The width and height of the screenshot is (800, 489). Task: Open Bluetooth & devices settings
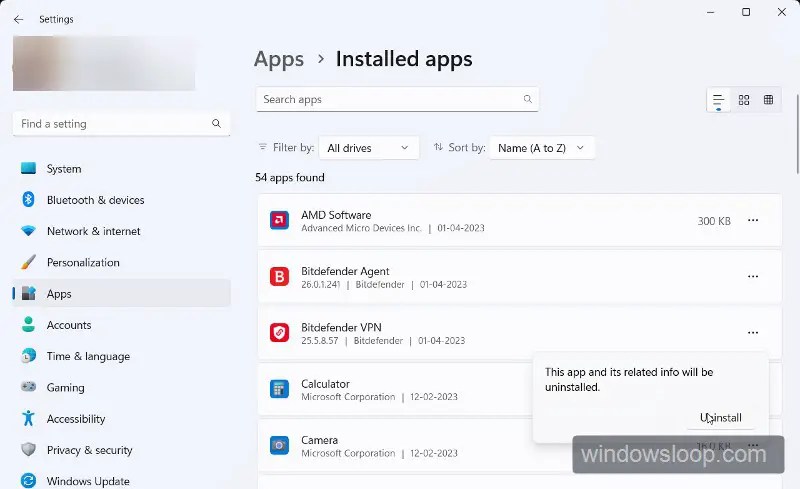tap(121, 200)
